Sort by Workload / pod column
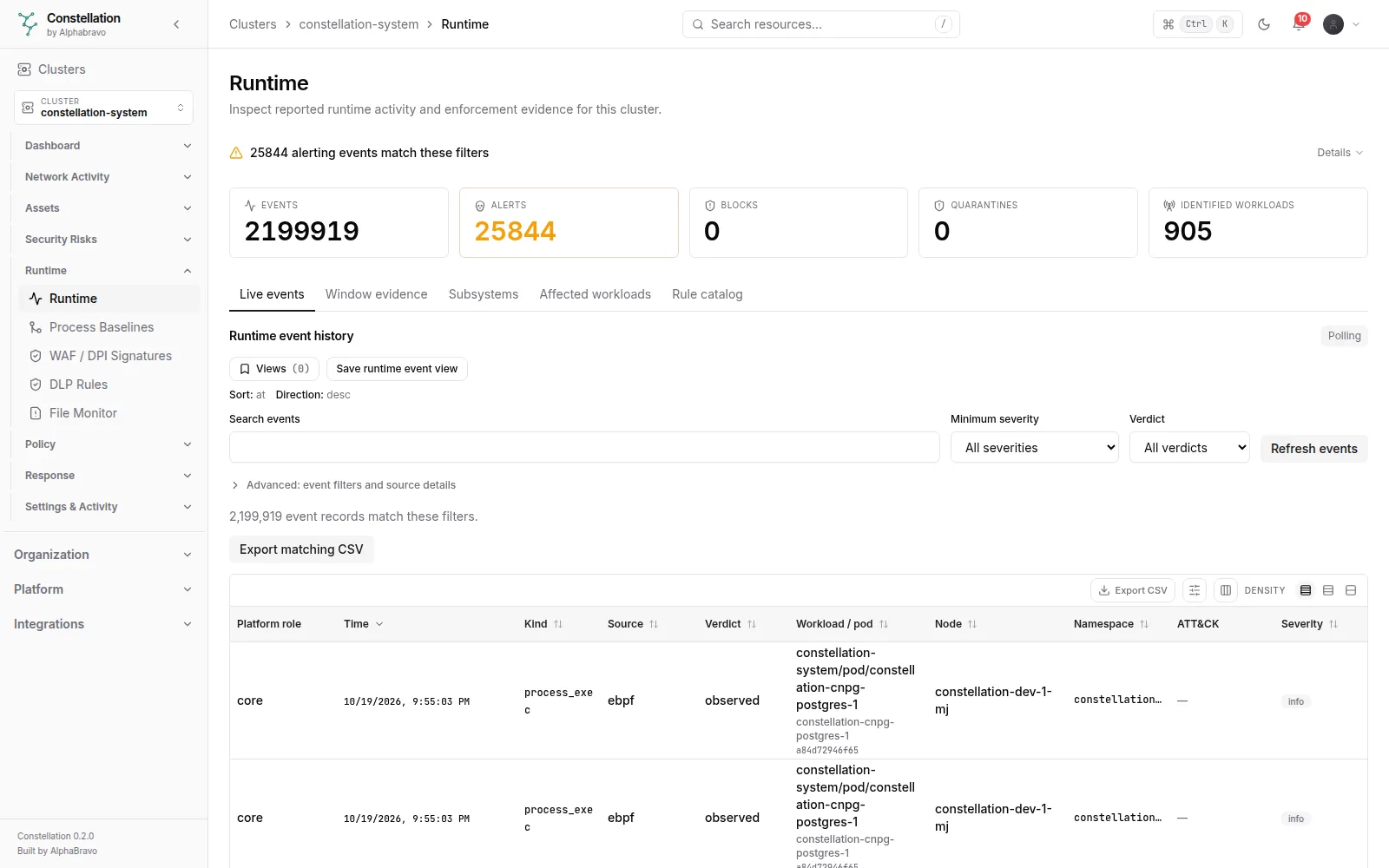This screenshot has width=1389, height=868. [842, 624]
